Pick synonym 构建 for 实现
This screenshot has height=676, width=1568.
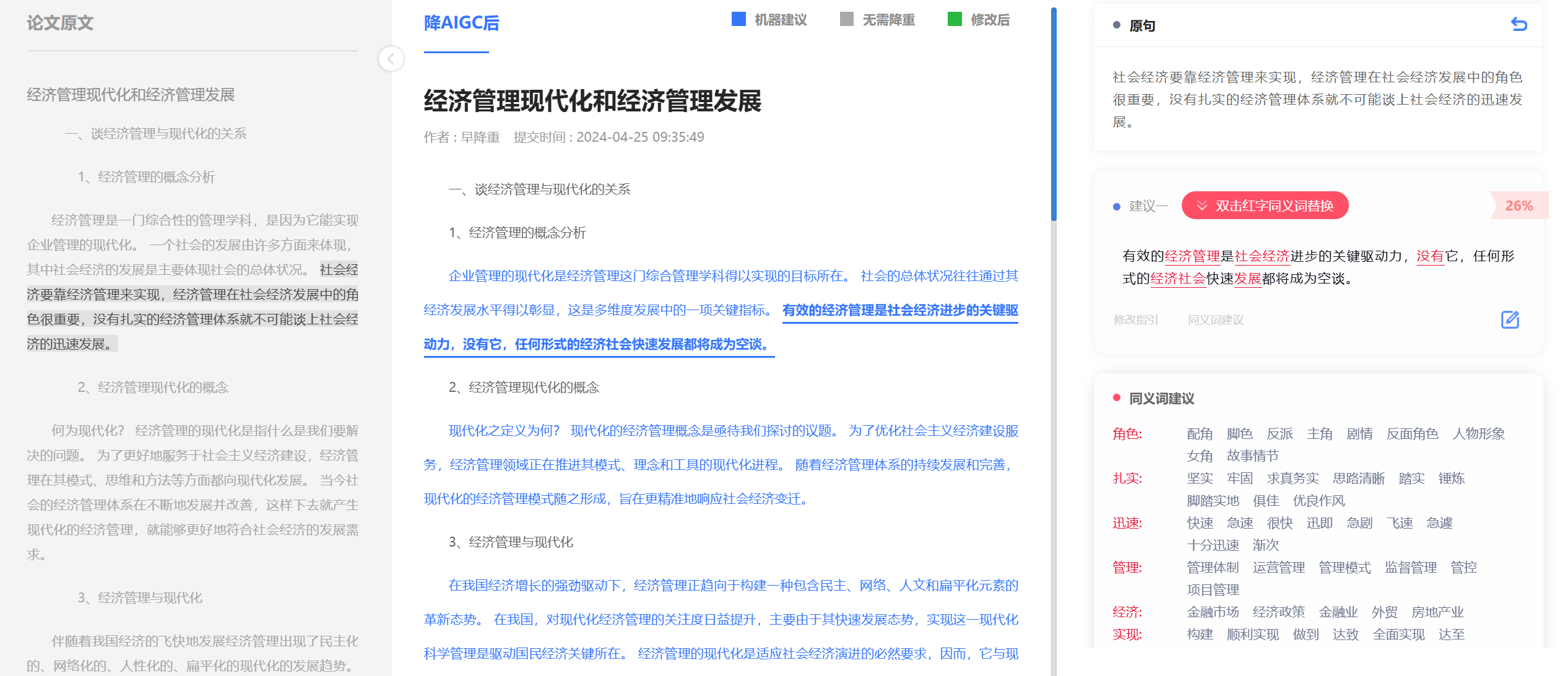1200,635
